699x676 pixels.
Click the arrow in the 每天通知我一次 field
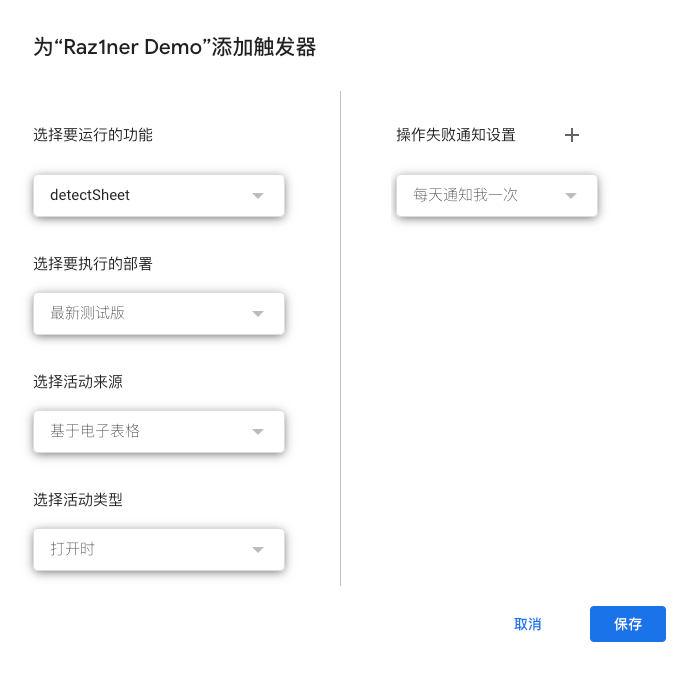tap(571, 195)
